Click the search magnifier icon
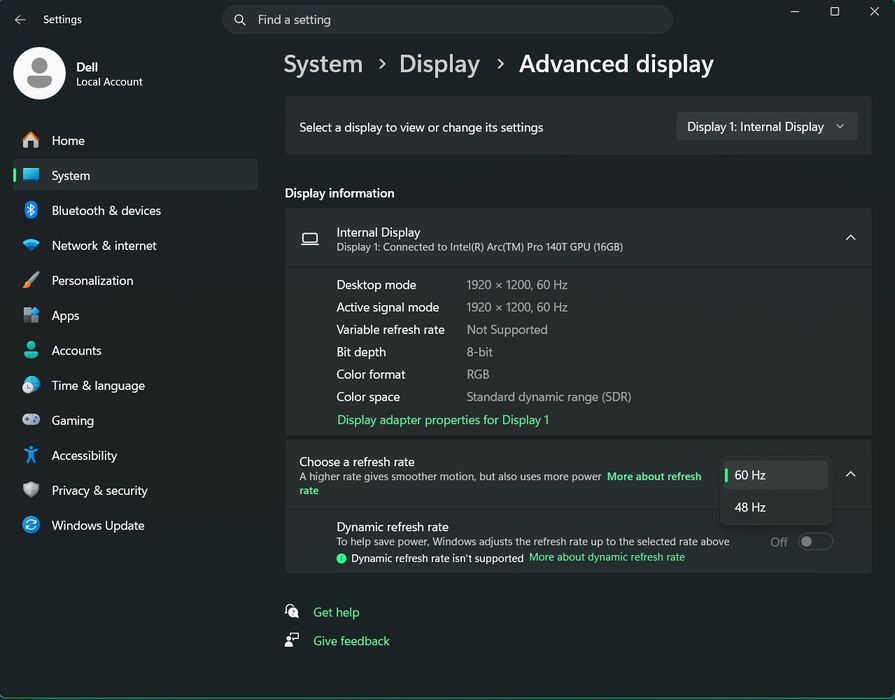 [x=240, y=20]
